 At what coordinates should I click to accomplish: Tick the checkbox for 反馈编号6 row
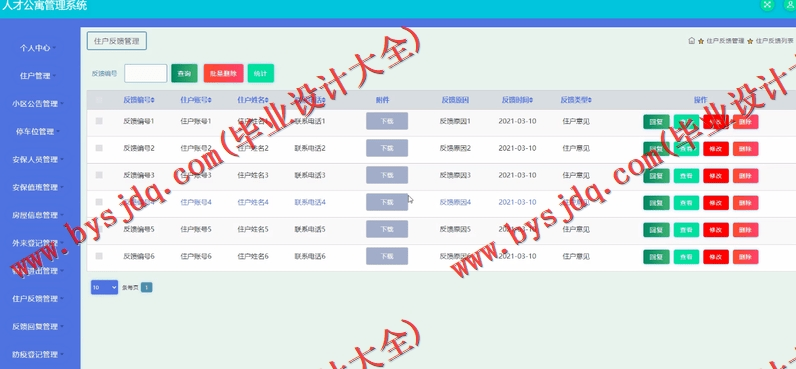pos(99,256)
